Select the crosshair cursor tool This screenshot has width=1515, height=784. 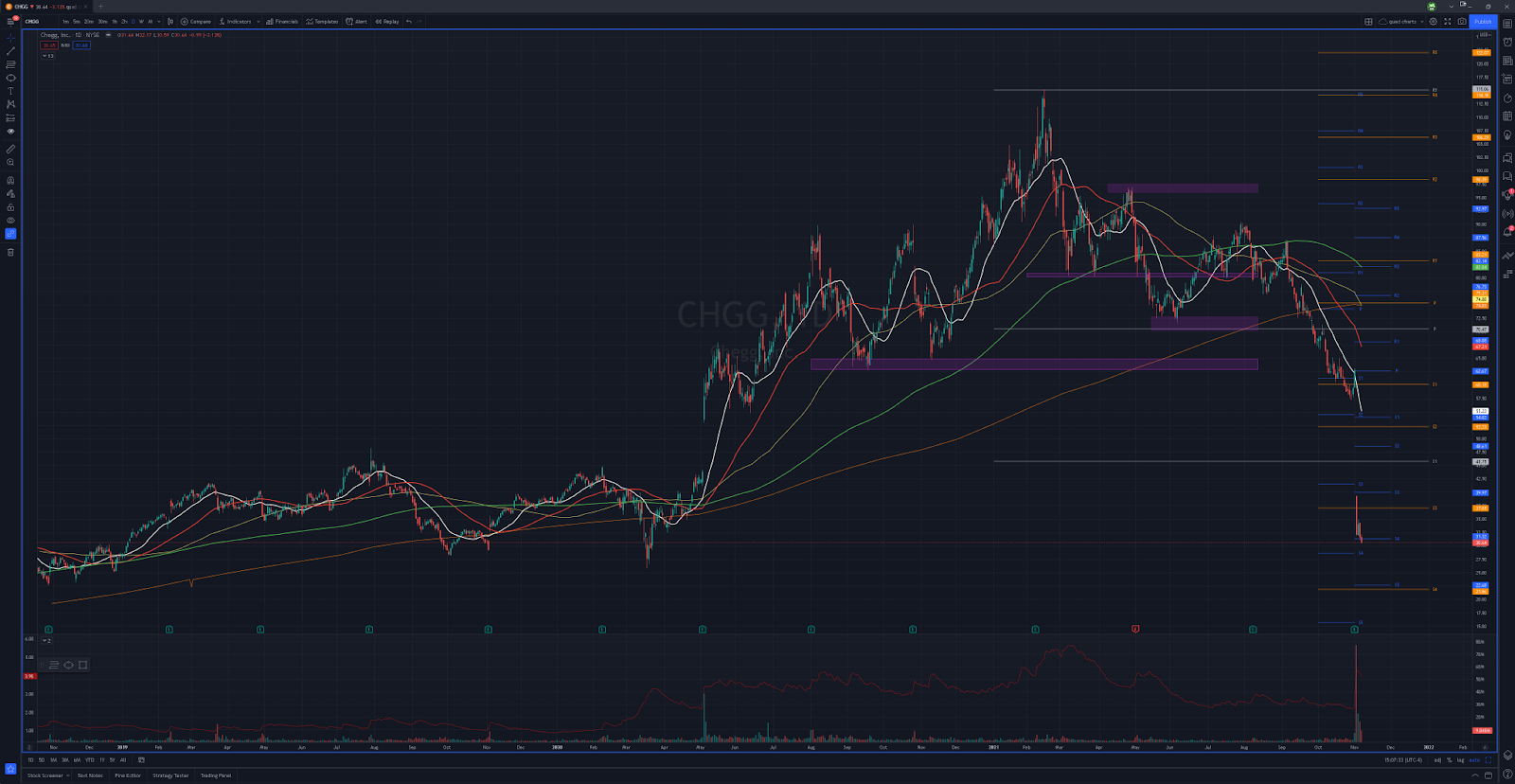click(x=10, y=39)
